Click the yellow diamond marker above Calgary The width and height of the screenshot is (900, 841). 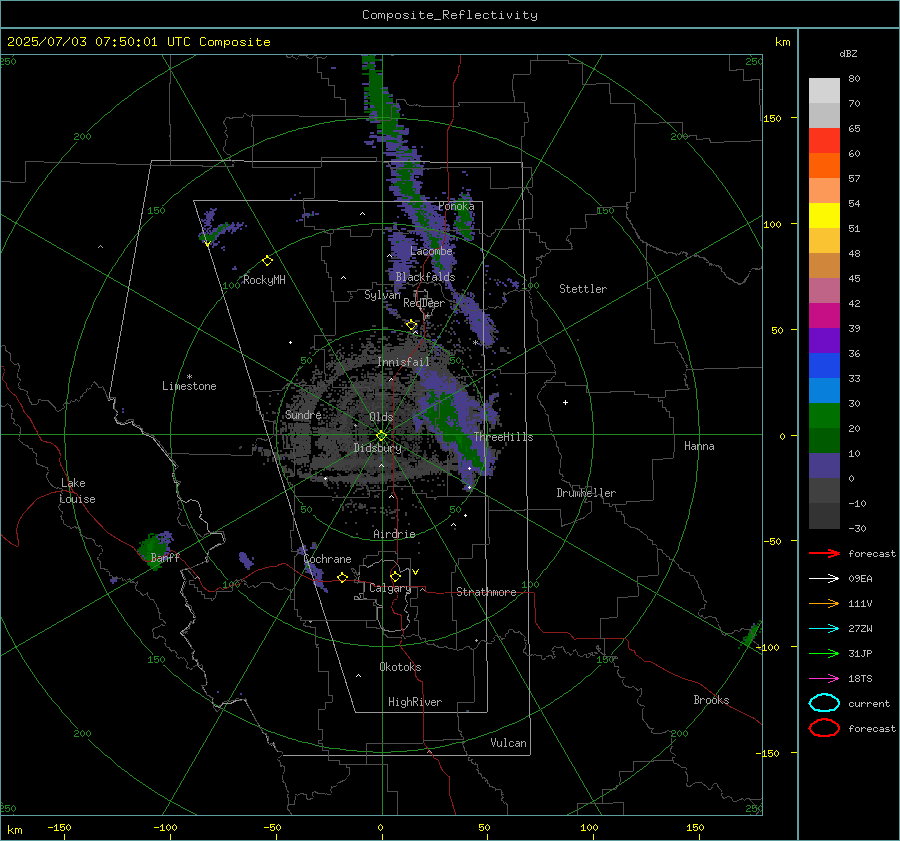[x=395, y=576]
